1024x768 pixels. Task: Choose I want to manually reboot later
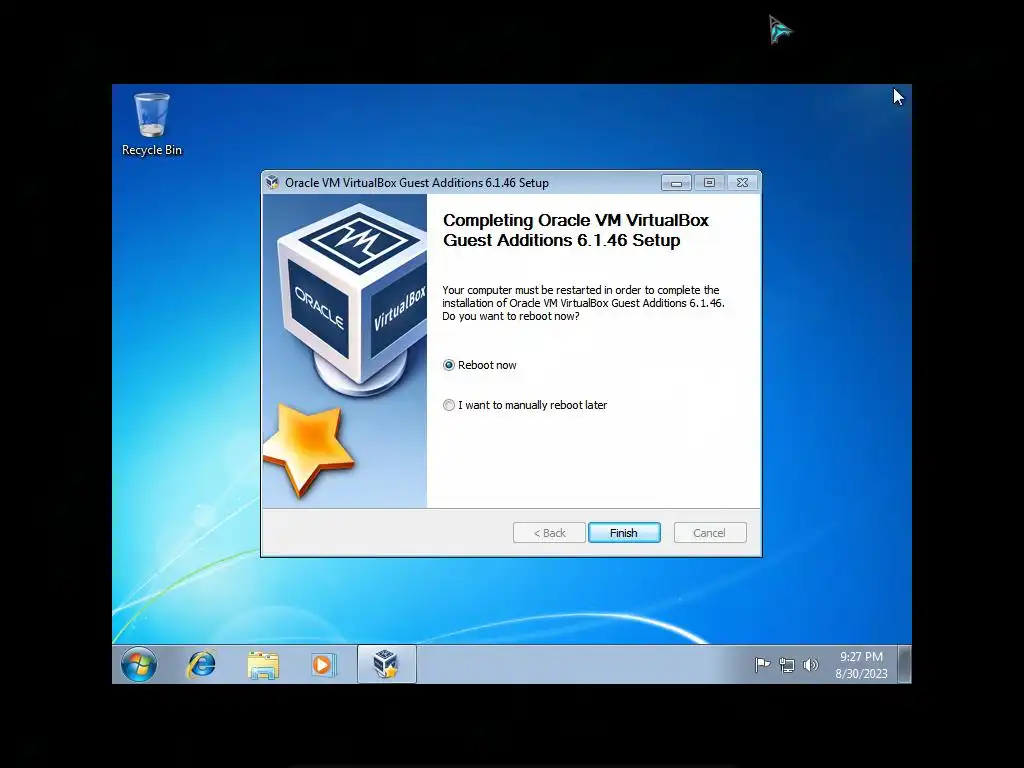[x=525, y=405]
